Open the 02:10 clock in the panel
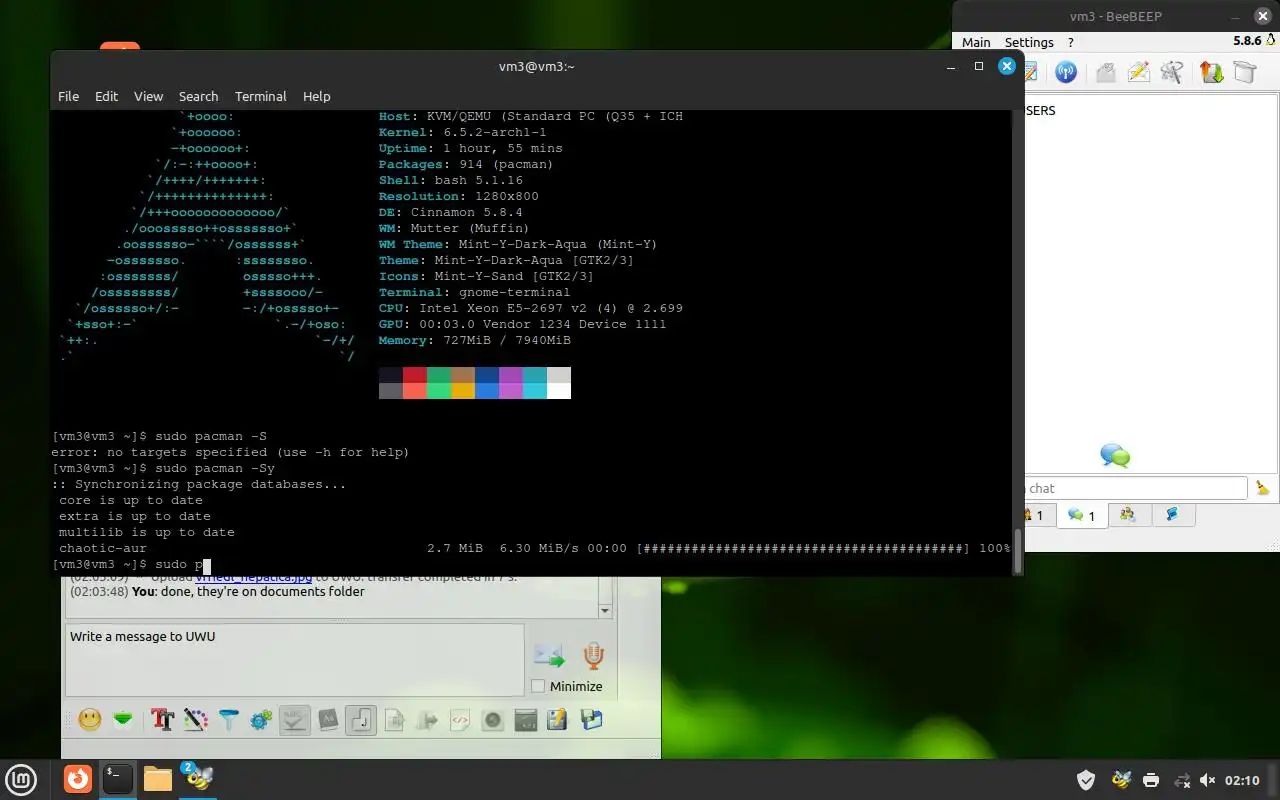The height and width of the screenshot is (800, 1280). tap(1242, 780)
